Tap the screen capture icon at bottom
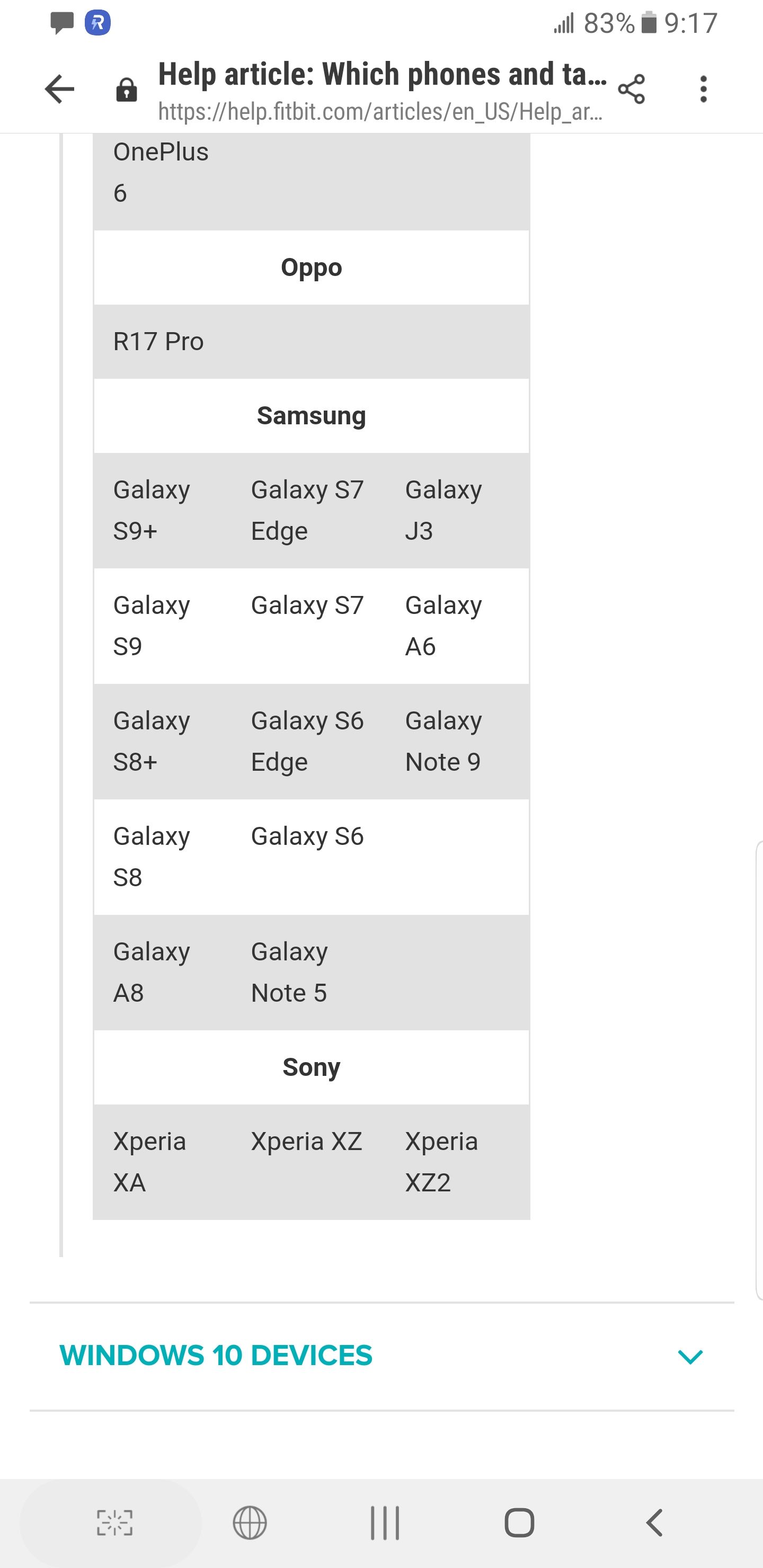The height and width of the screenshot is (1568, 763). coord(114,1523)
